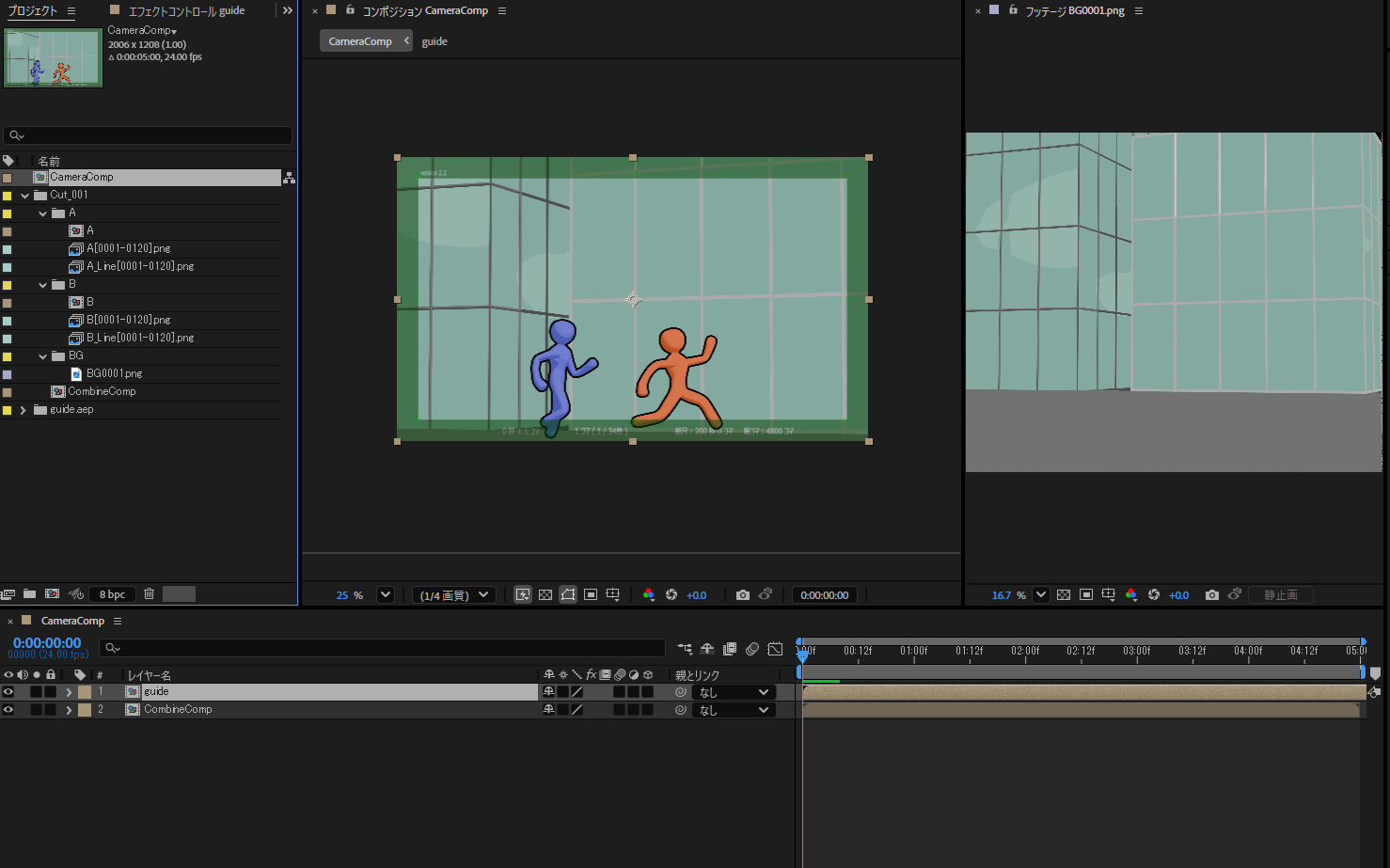Select the guide tab in composition breadcrumb
This screenshot has height=868, width=1390.
tap(434, 41)
